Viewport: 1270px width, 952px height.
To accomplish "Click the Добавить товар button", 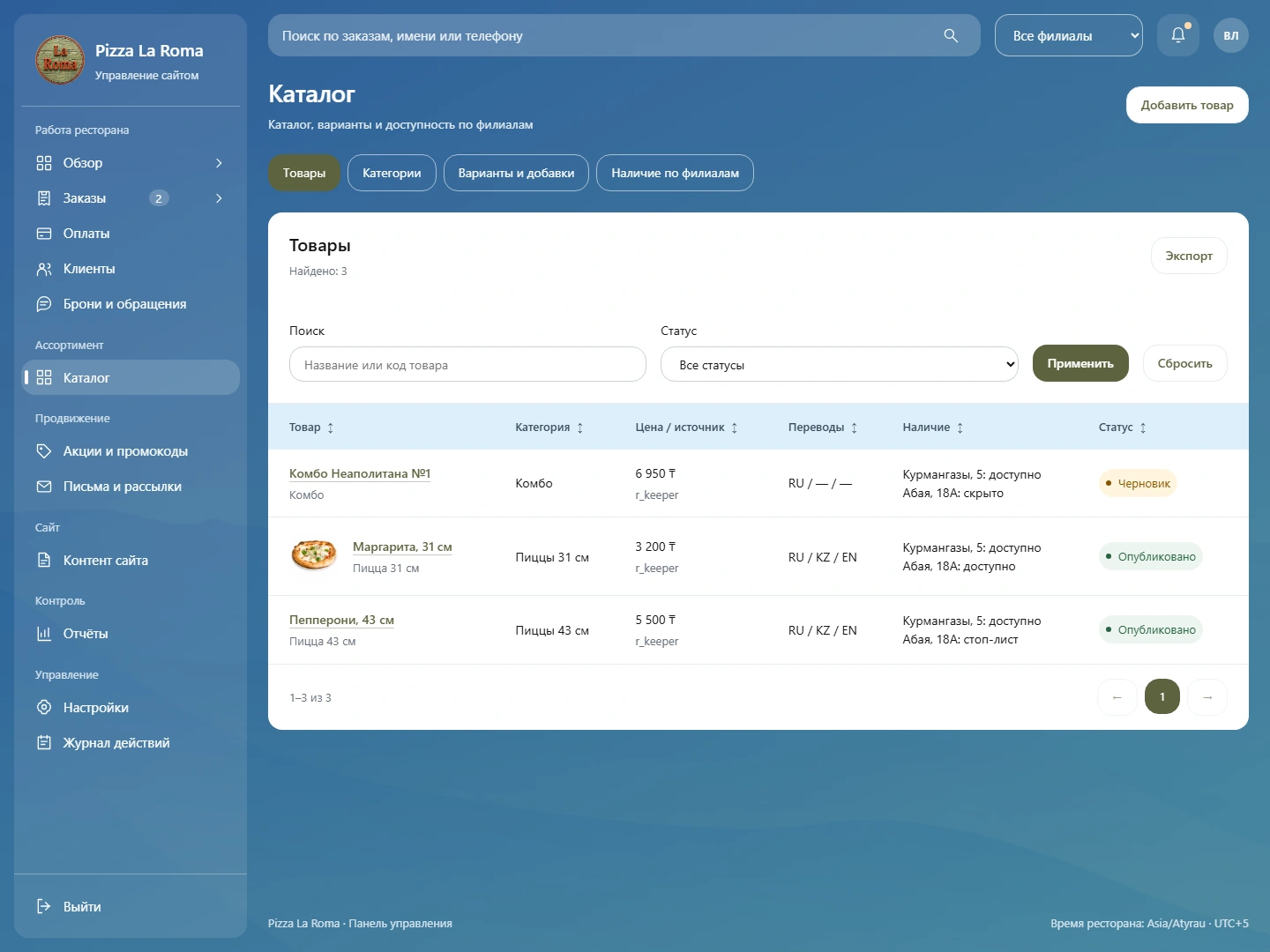I will (1187, 105).
